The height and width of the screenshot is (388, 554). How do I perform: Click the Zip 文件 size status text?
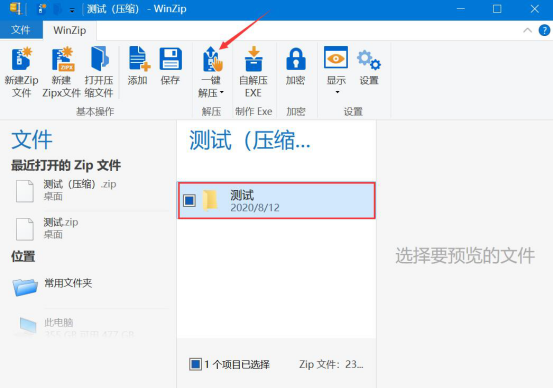331,364
